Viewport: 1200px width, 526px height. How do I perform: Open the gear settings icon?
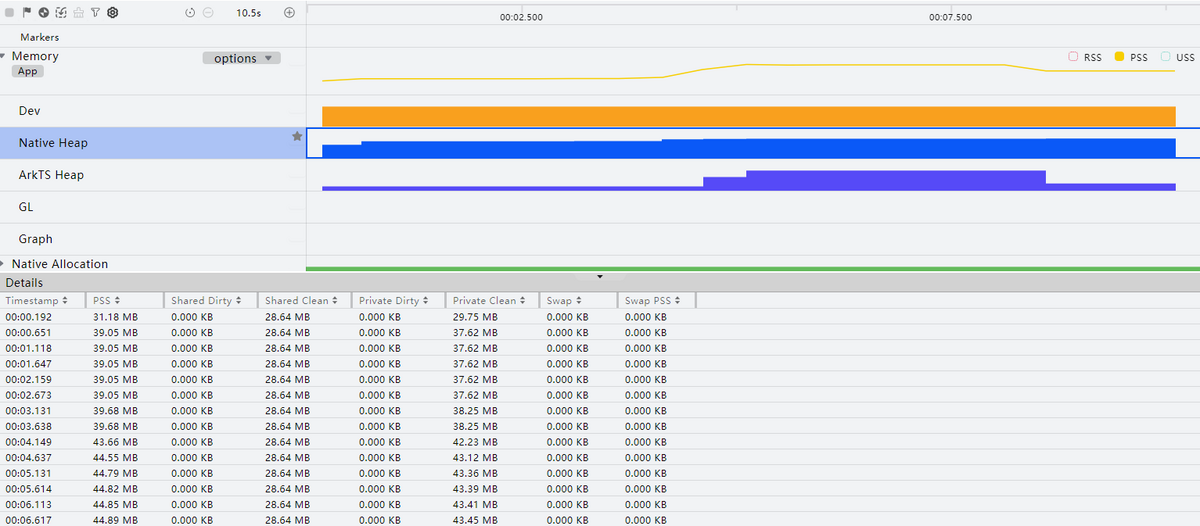113,13
